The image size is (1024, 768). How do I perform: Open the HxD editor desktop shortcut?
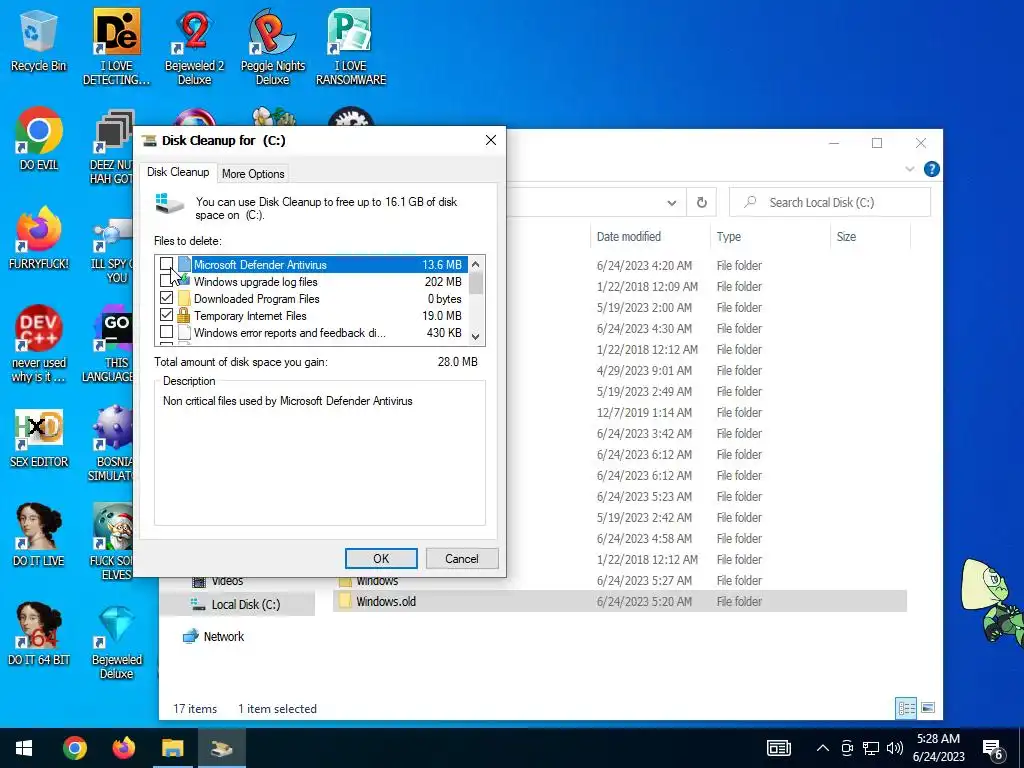39,438
